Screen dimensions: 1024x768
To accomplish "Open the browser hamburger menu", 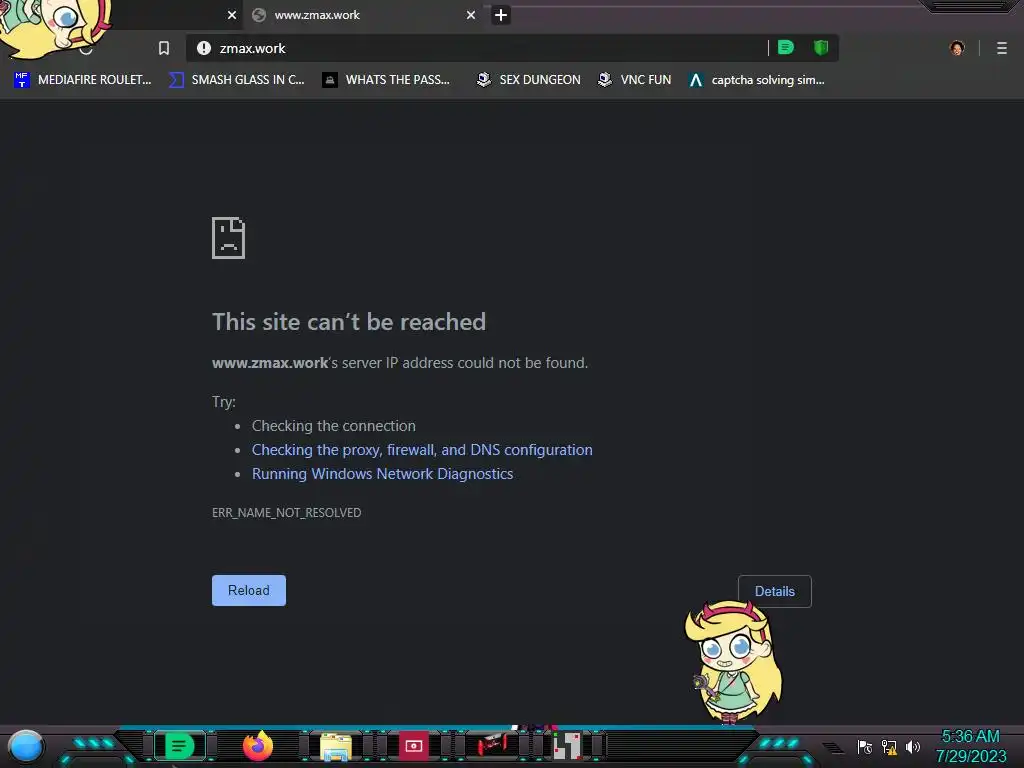I will pos(1002,48).
